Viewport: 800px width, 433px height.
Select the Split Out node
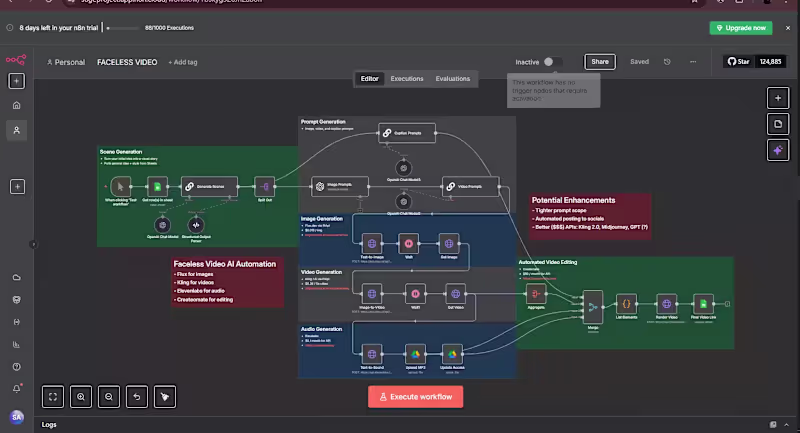(x=264, y=187)
